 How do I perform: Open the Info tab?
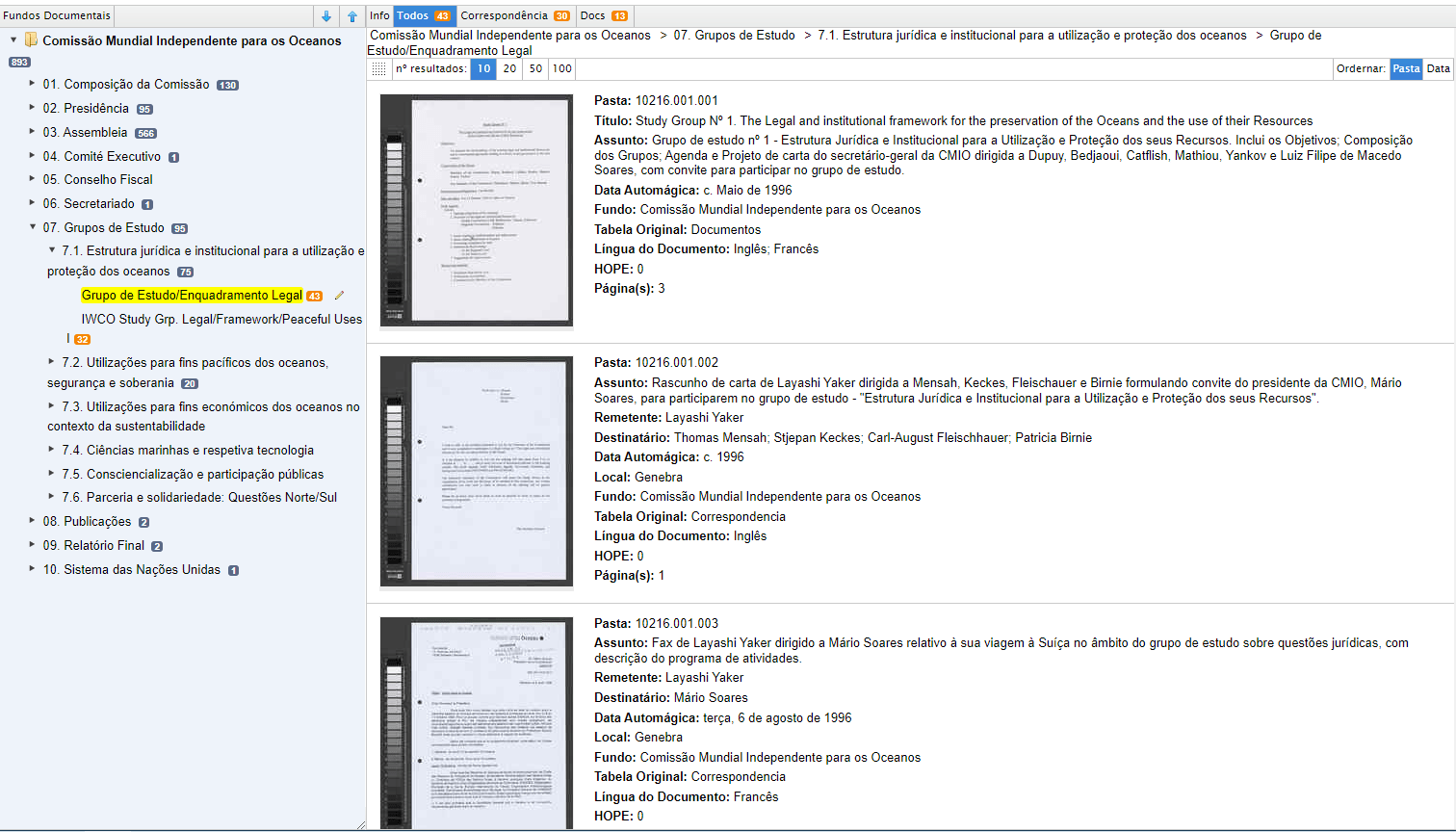click(379, 16)
